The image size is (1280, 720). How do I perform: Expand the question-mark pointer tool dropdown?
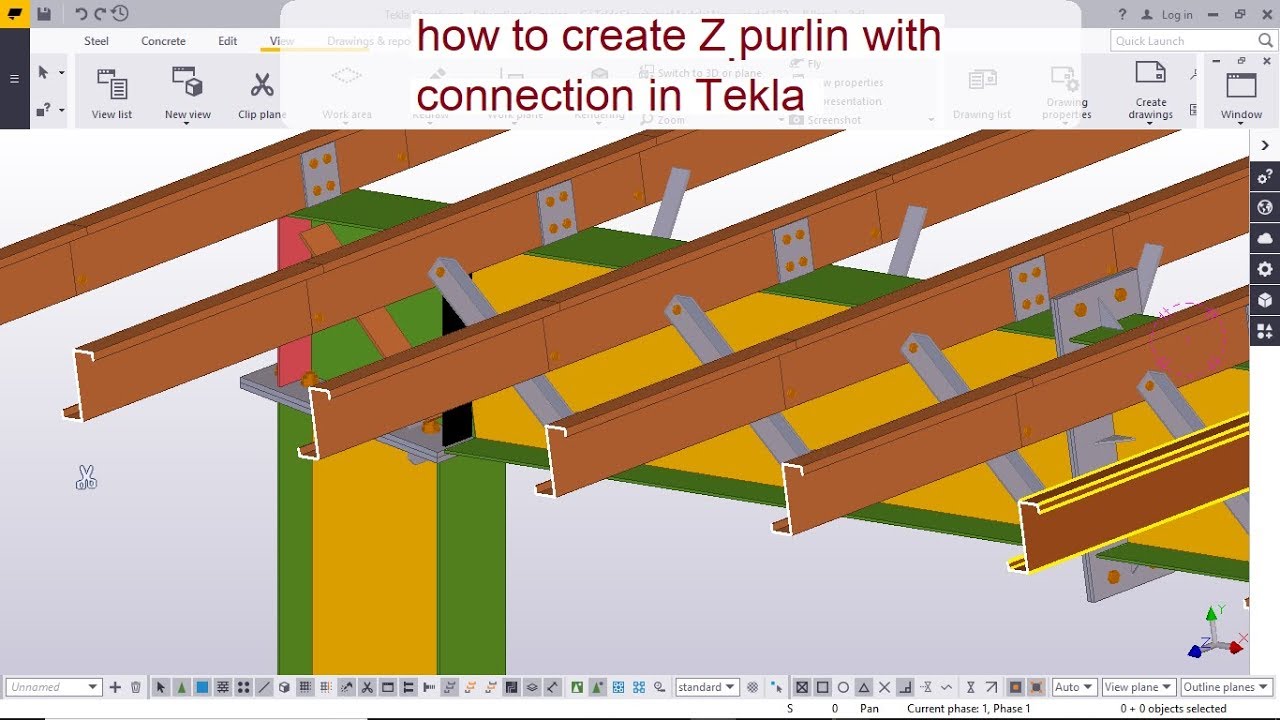pos(61,110)
